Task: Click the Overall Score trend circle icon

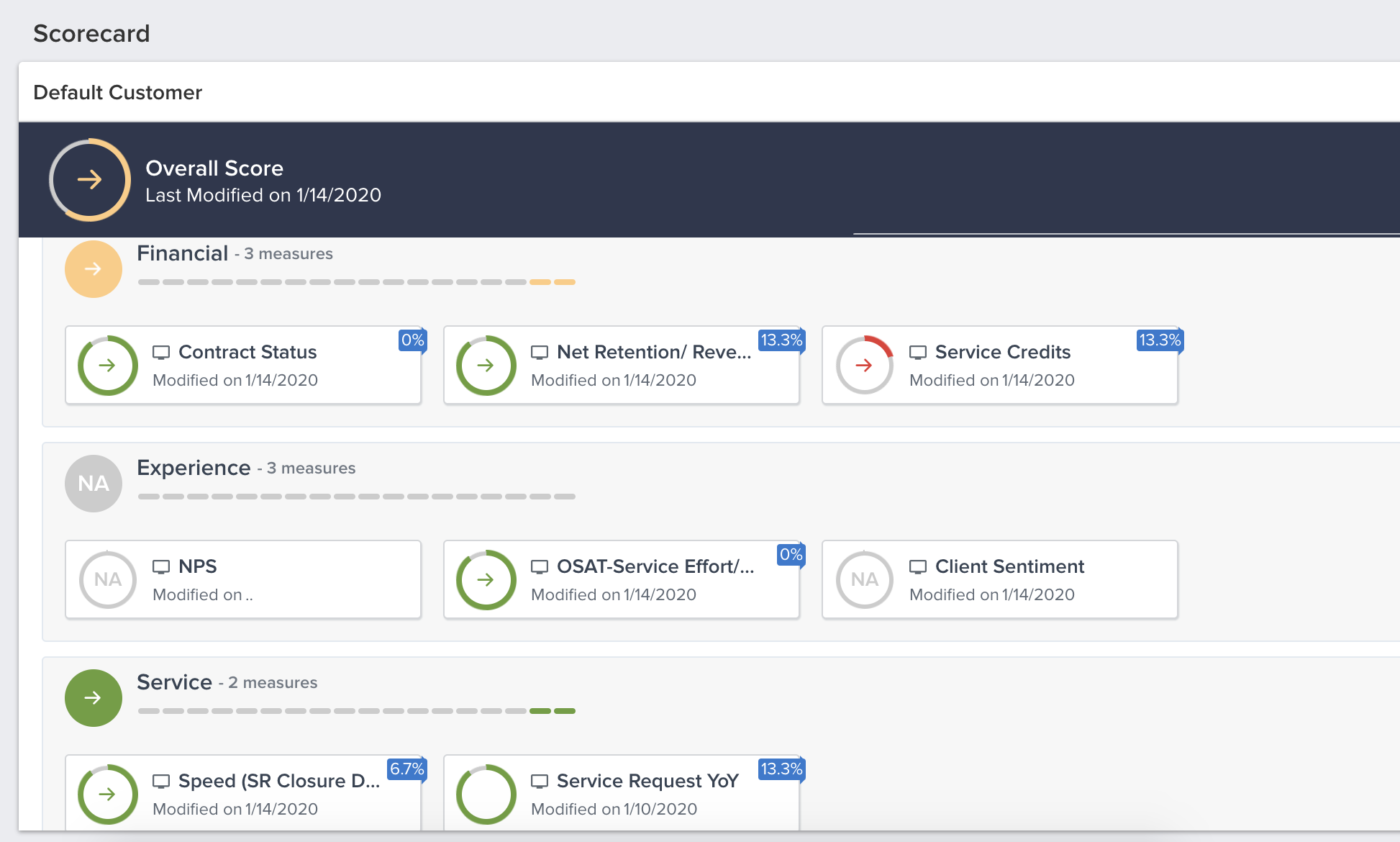Action: pyautogui.click(x=90, y=179)
